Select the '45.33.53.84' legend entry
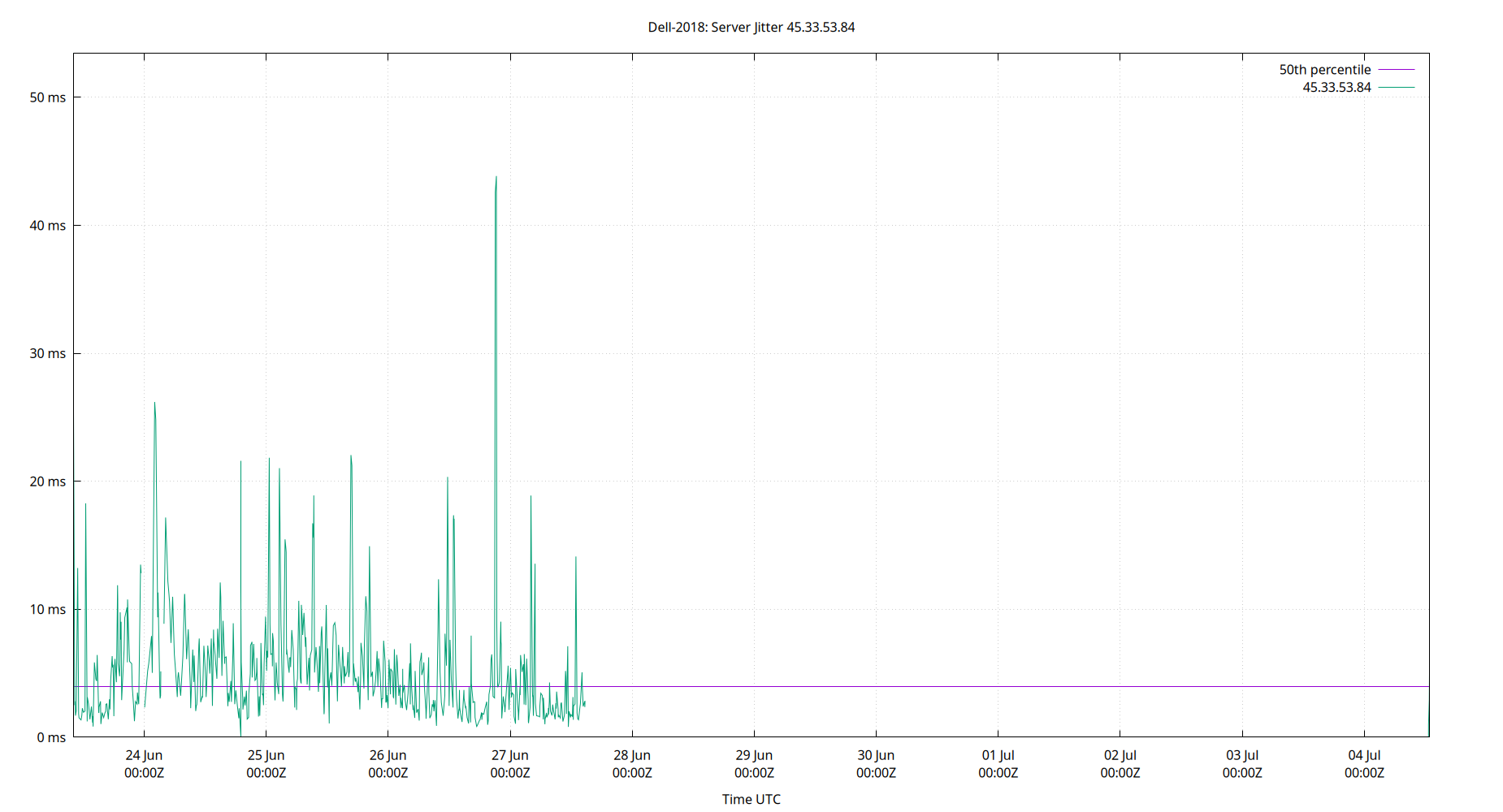 (x=1336, y=87)
